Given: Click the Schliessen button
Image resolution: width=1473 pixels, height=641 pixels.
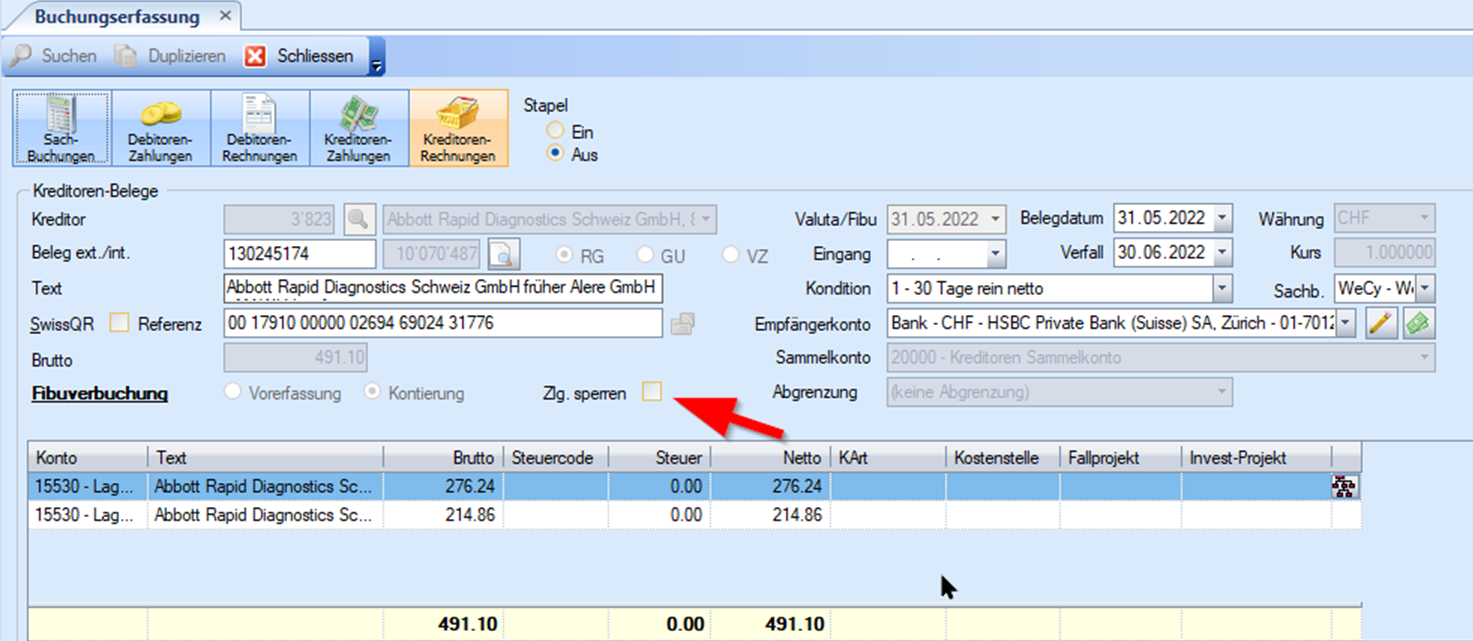Looking at the screenshot, I should coord(300,56).
